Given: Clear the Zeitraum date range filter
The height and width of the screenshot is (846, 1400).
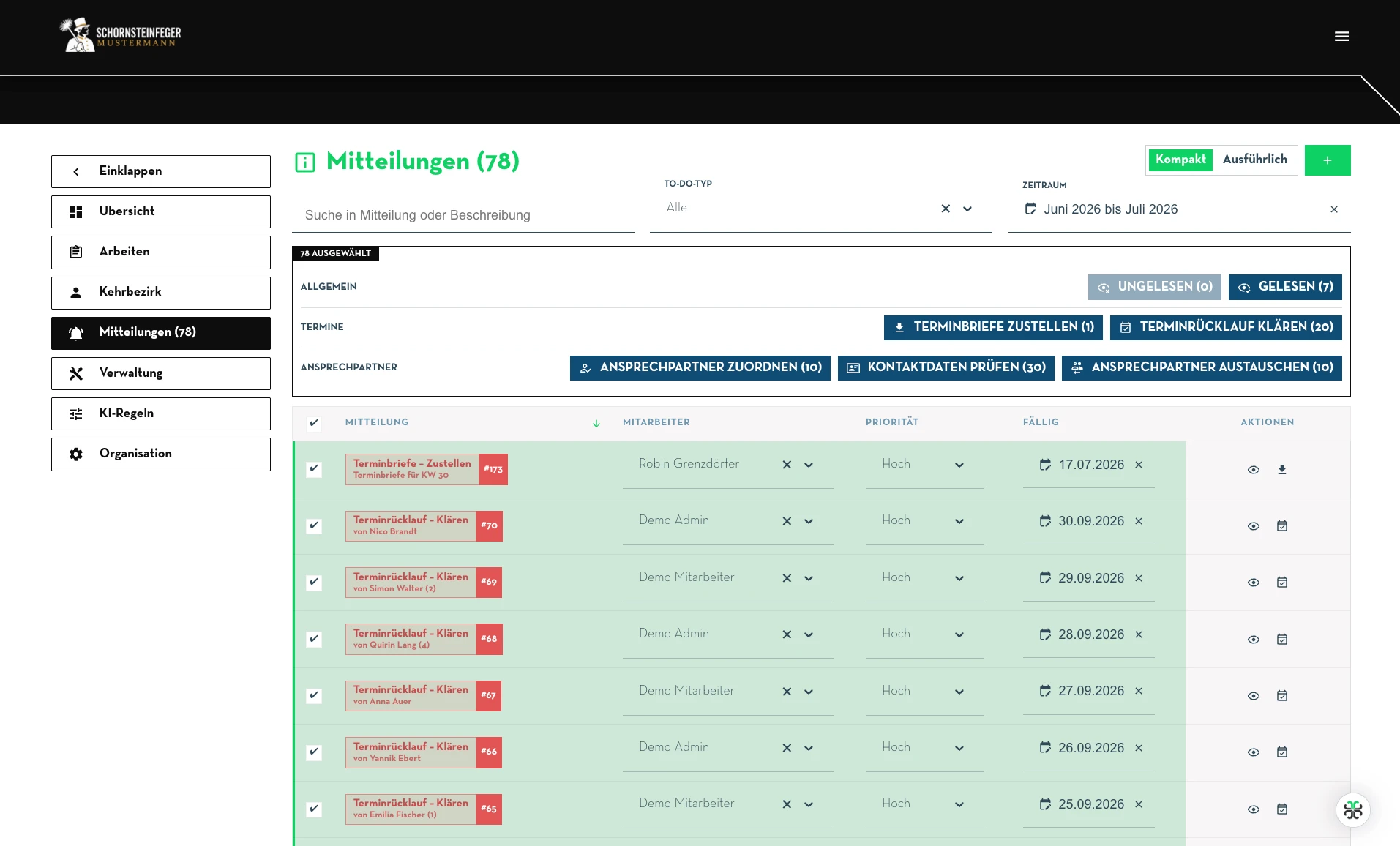Looking at the screenshot, I should pyautogui.click(x=1334, y=209).
